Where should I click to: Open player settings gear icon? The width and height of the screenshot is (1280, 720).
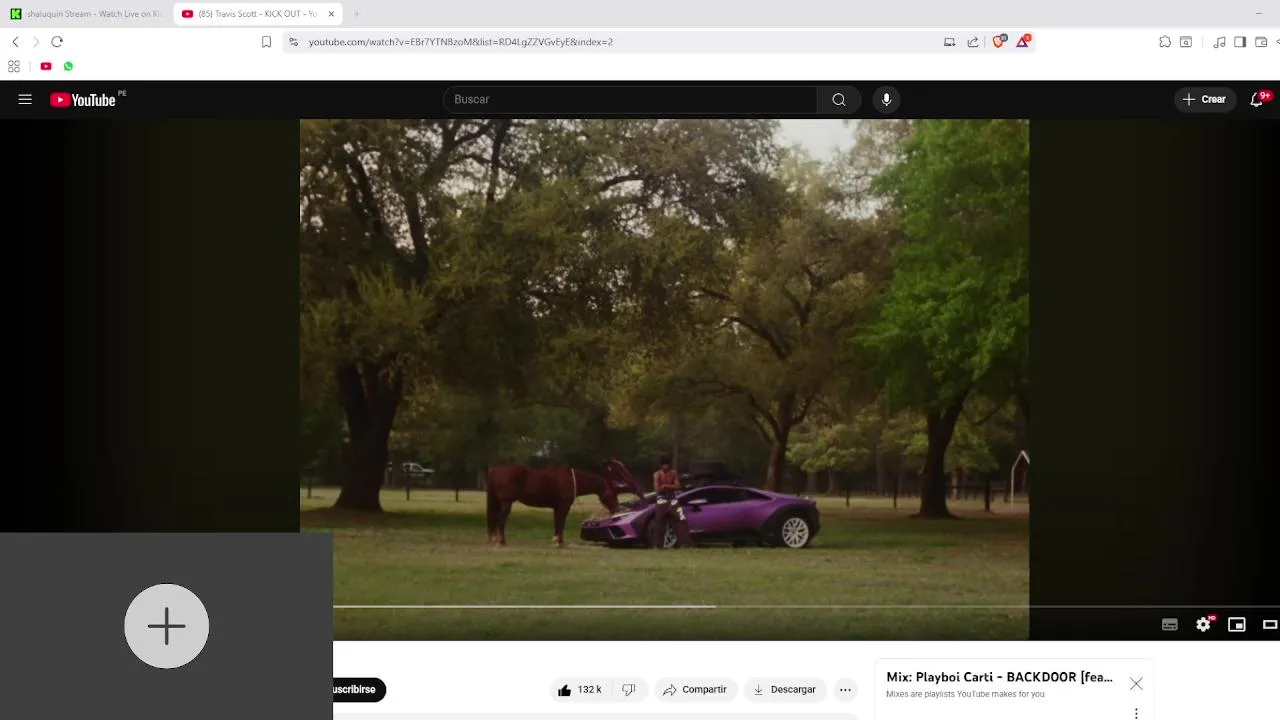[1204, 624]
